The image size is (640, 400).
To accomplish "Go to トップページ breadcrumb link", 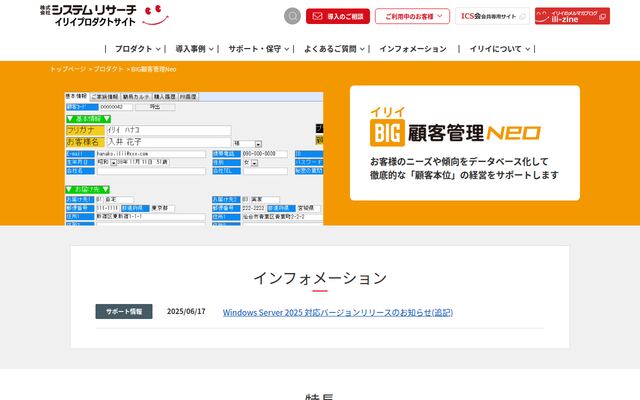I will (x=68, y=69).
